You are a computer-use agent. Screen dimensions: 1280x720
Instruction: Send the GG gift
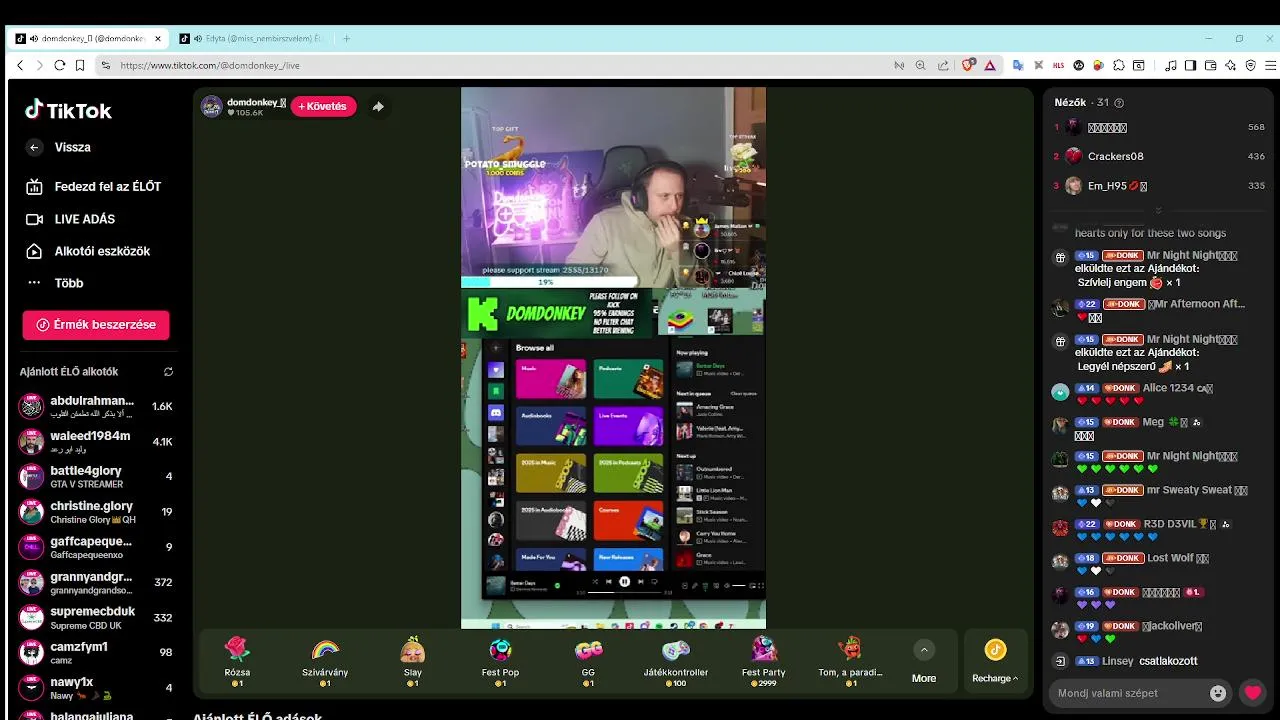click(588, 660)
